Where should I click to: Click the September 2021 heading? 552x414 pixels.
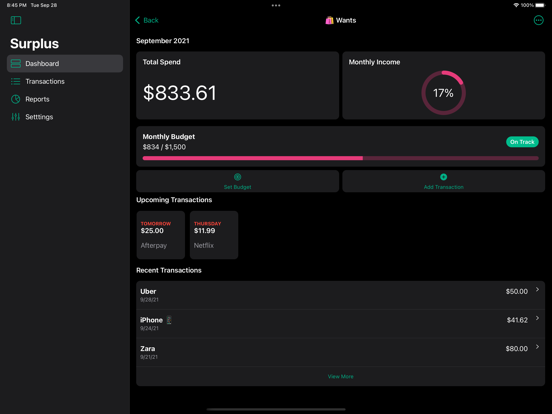click(163, 41)
